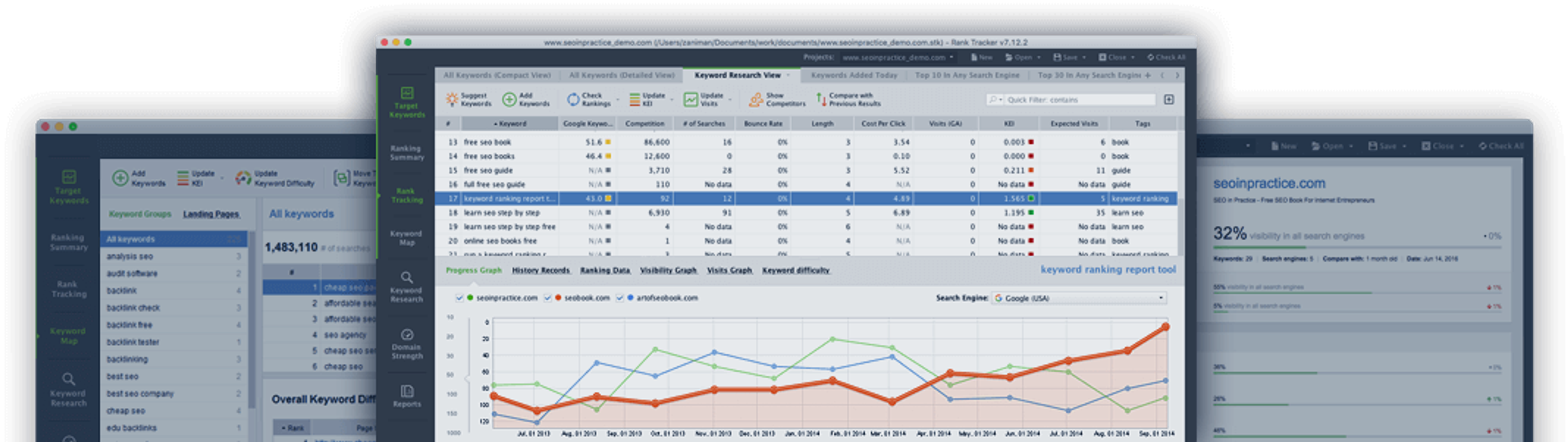The height and width of the screenshot is (442, 1568).
Task: Click the orange KEI swatch for free seo guide
Action: point(1031,170)
